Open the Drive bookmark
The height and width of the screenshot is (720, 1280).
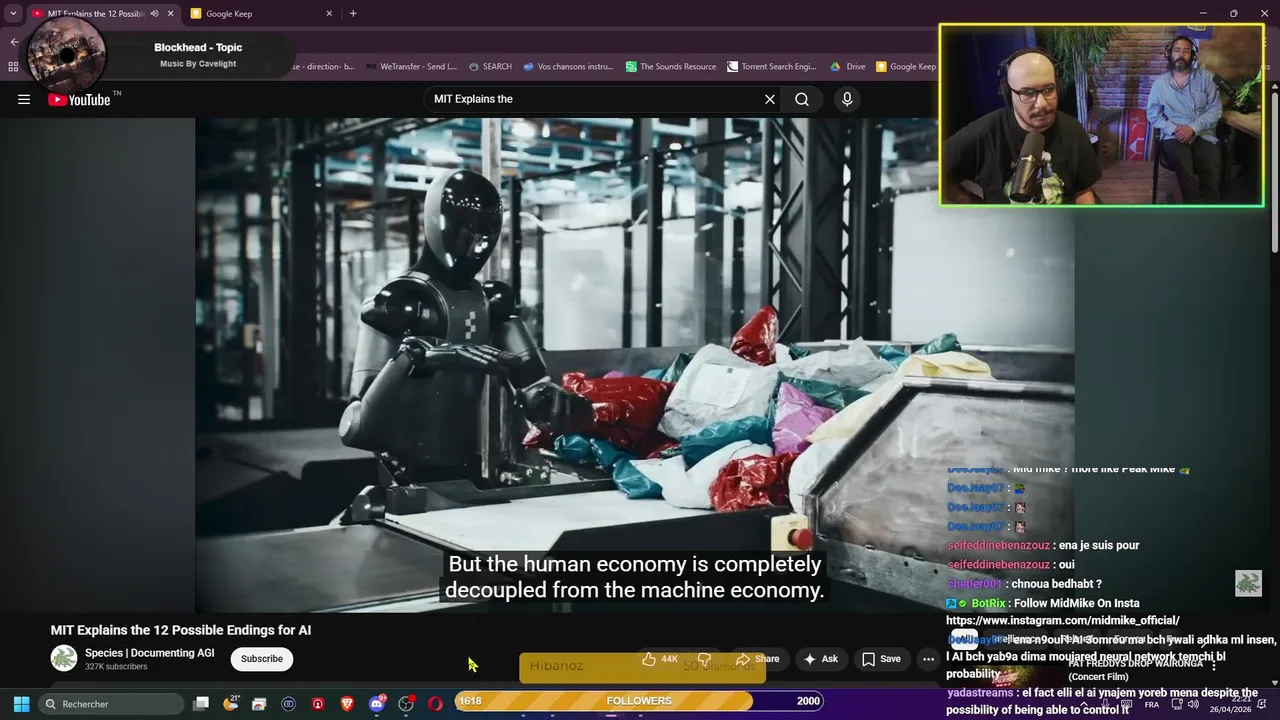click(848, 67)
